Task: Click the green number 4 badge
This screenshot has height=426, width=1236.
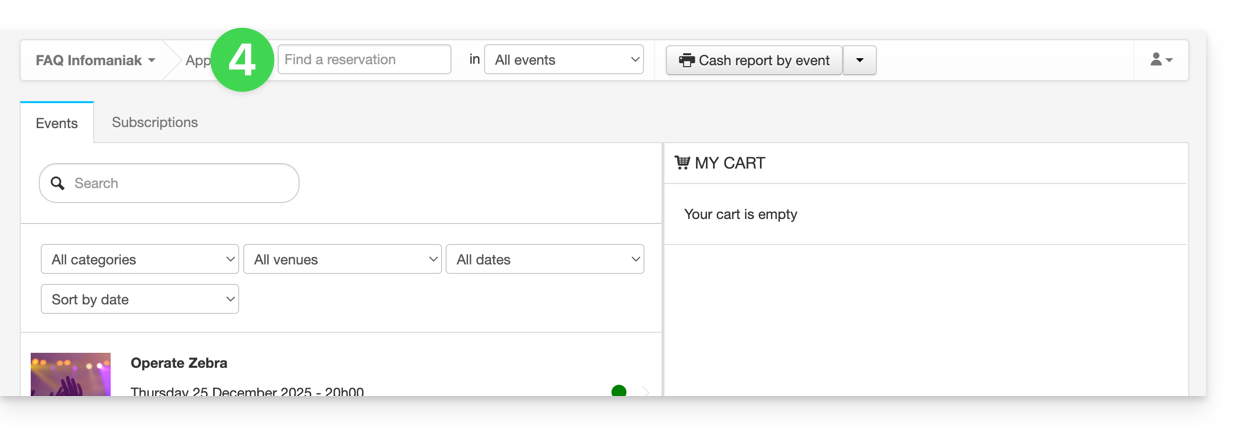Action: click(241, 60)
